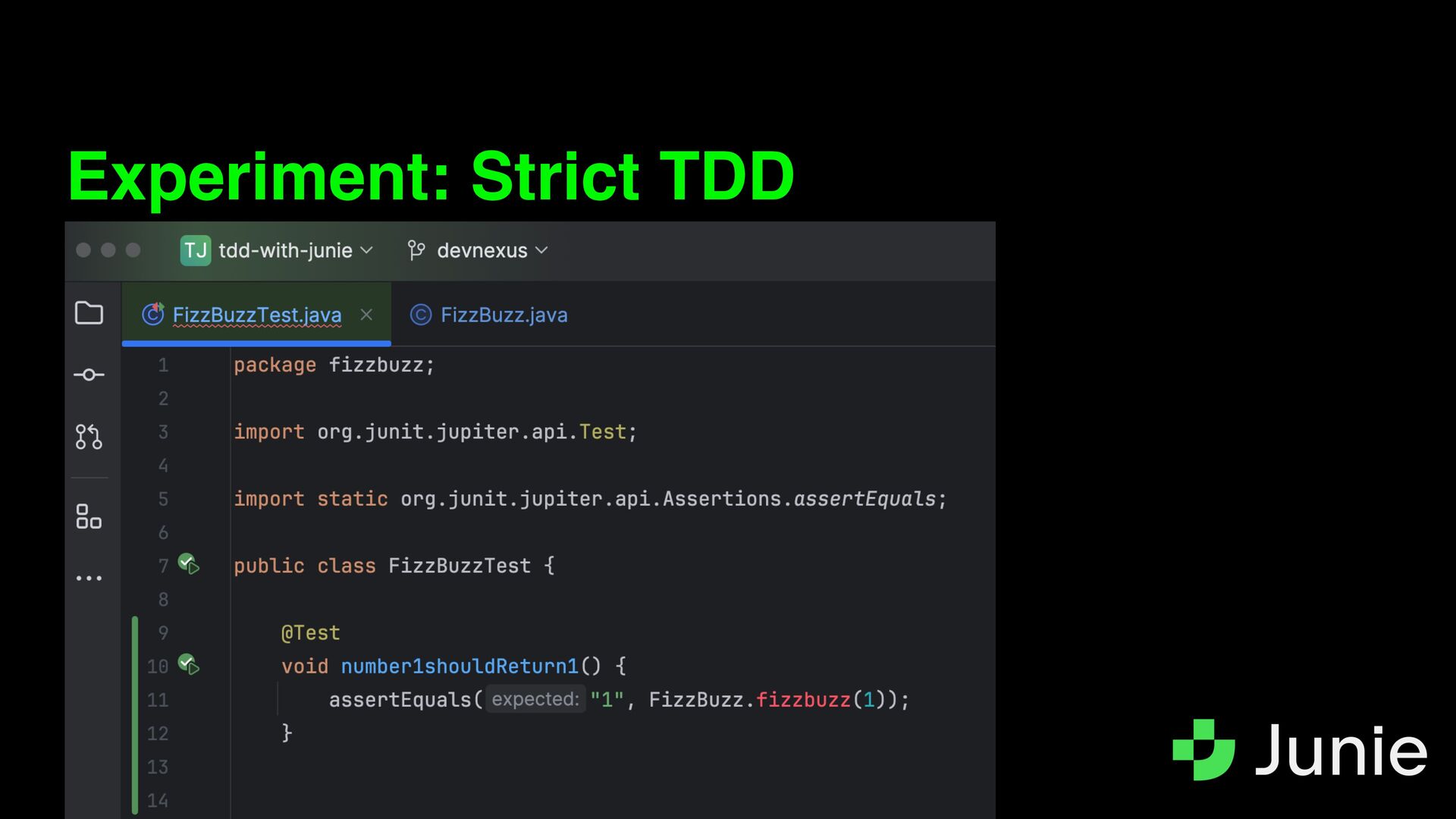Run FizzBuzzTest class via gutter icon
The image size is (1456, 819).
(x=188, y=564)
